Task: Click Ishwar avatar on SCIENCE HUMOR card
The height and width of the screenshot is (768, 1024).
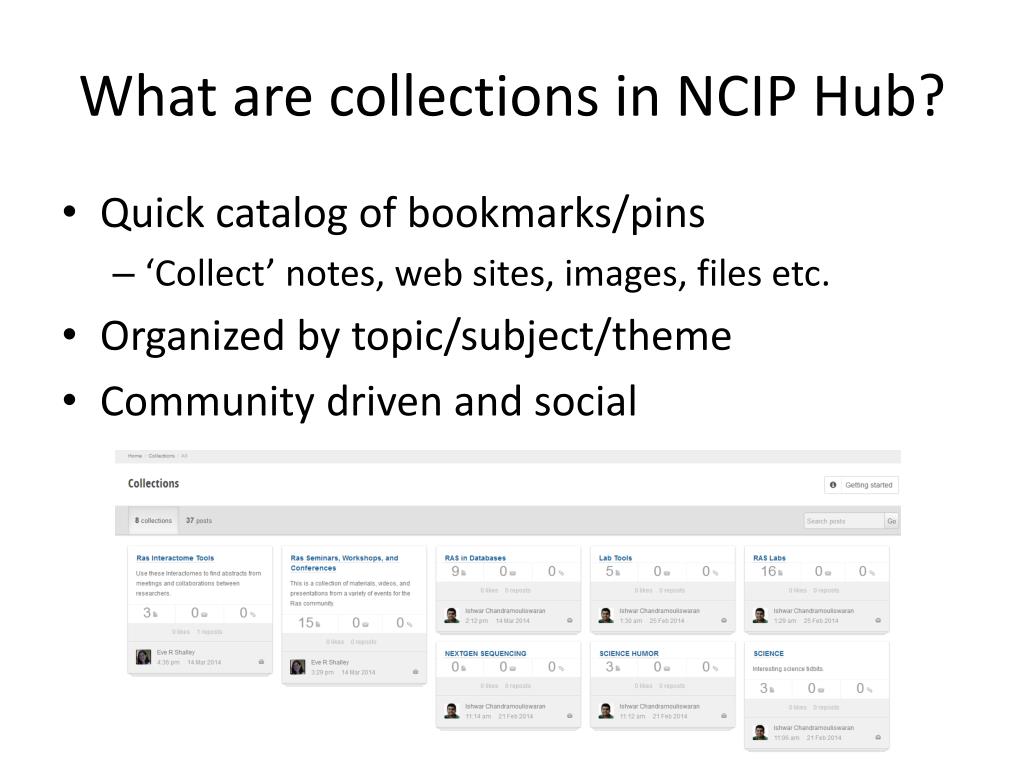Action: coord(606,711)
